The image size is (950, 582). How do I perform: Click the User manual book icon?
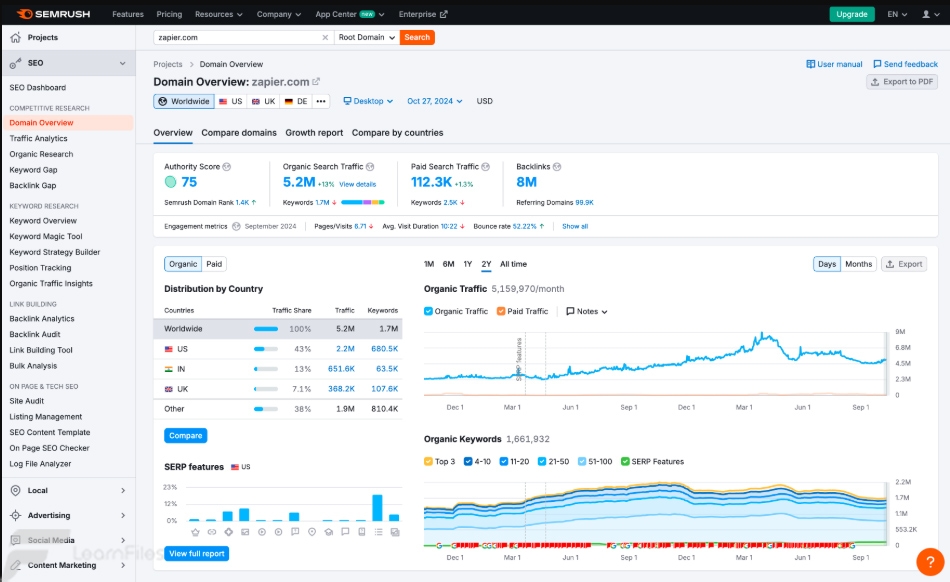pyautogui.click(x=810, y=64)
